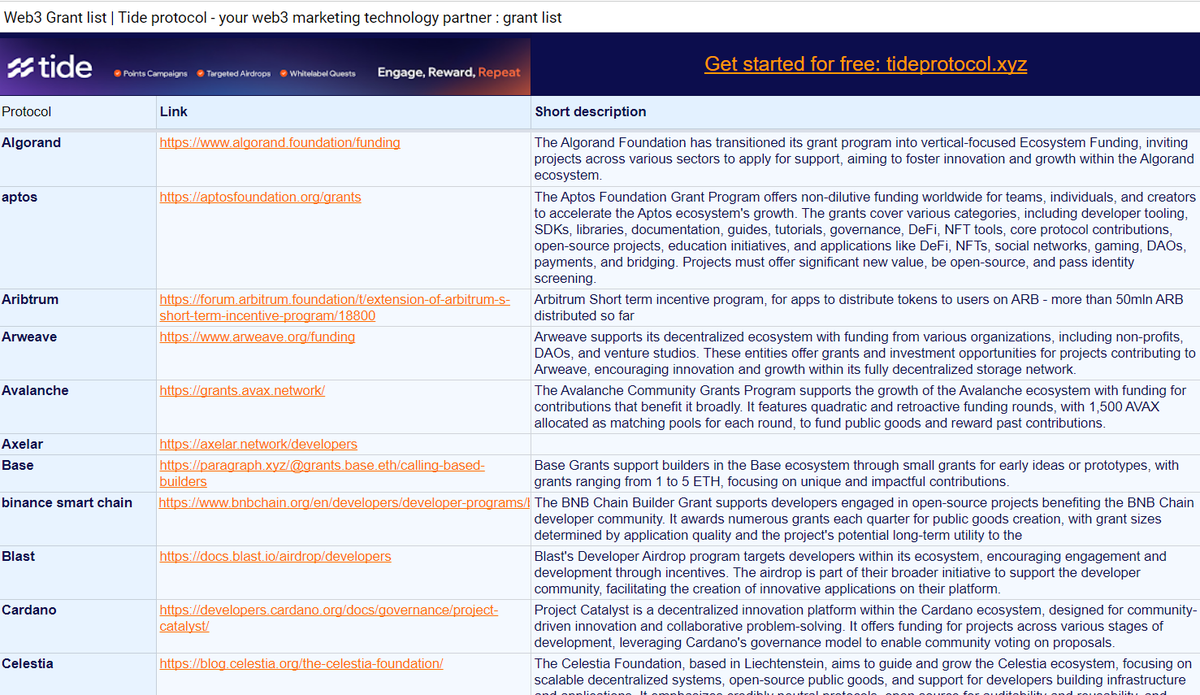Screen dimensions: 1200x695
Task: Click the Project Catalyst description cell
Action: coord(865,626)
